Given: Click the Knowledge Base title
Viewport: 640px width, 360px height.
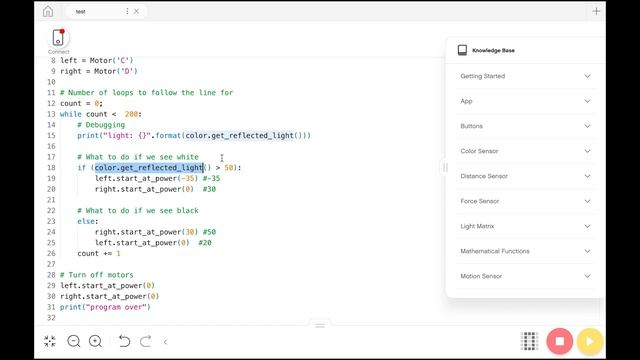Looking at the screenshot, I should click(493, 51).
